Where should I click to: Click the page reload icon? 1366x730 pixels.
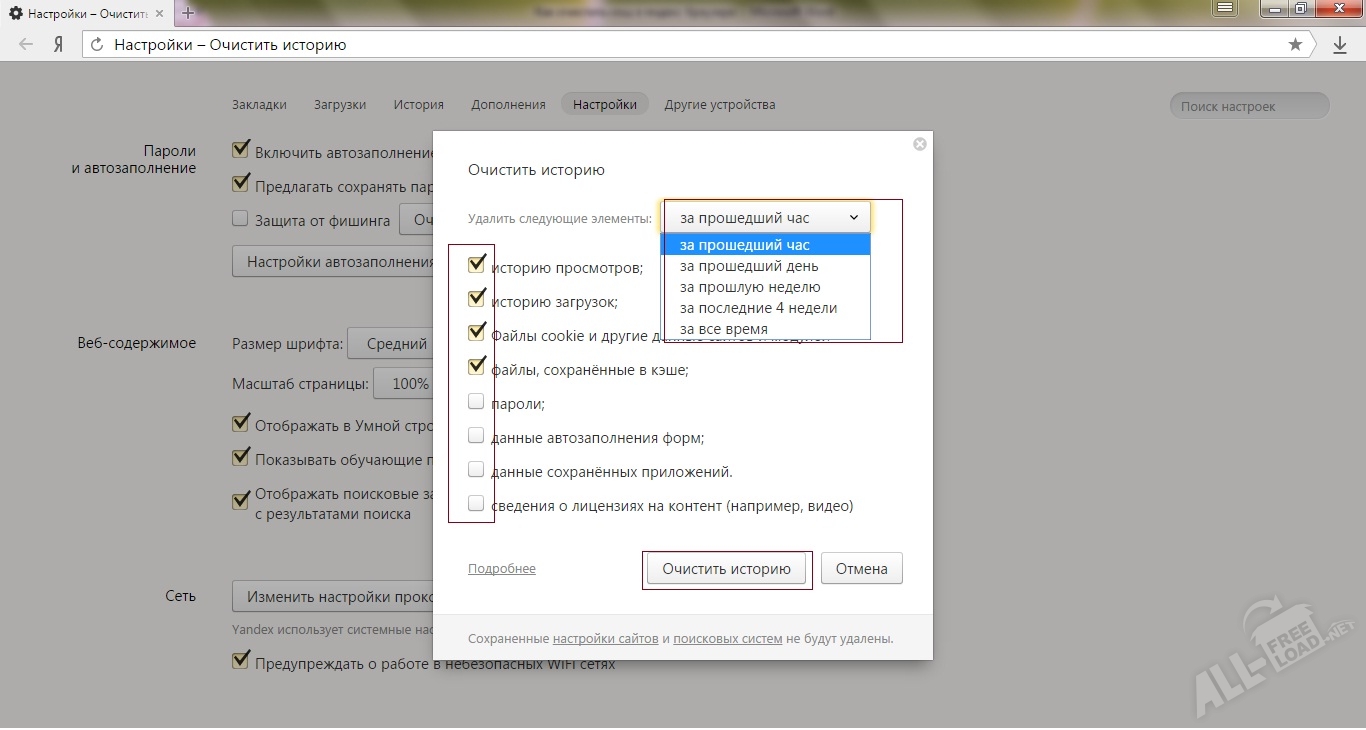click(x=97, y=45)
